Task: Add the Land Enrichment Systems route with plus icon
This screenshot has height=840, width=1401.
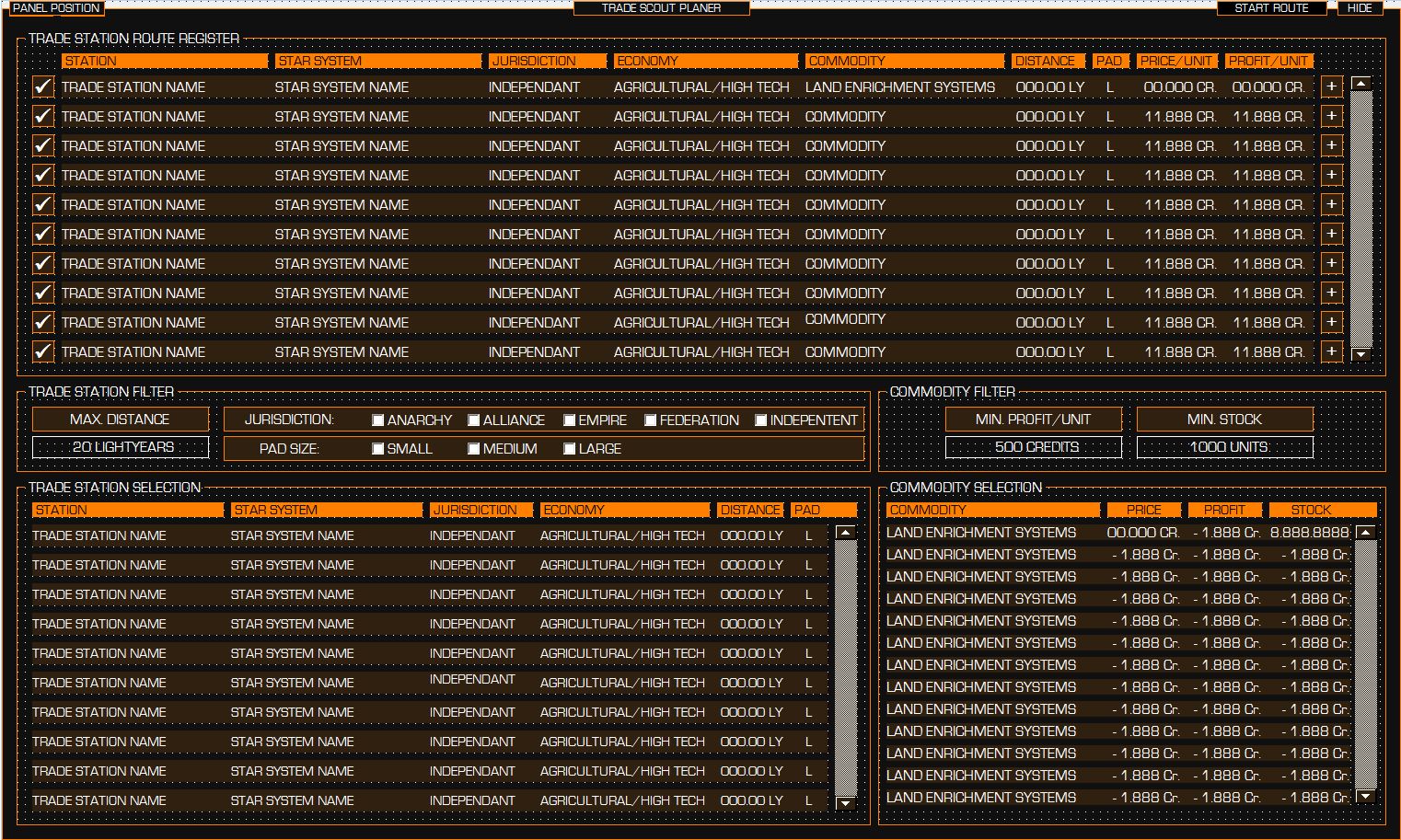Action: (x=1331, y=86)
